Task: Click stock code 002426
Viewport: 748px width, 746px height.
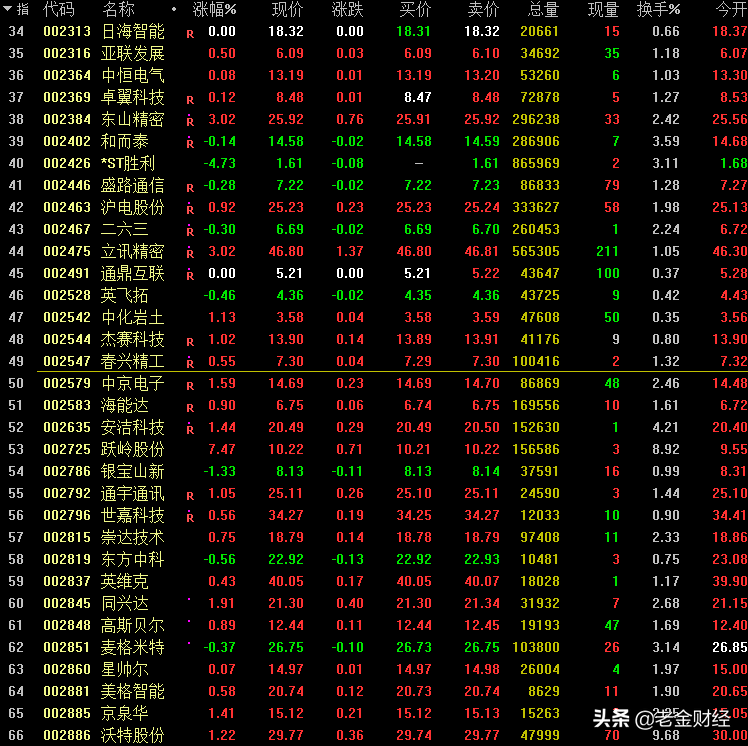Action: [x=67, y=163]
